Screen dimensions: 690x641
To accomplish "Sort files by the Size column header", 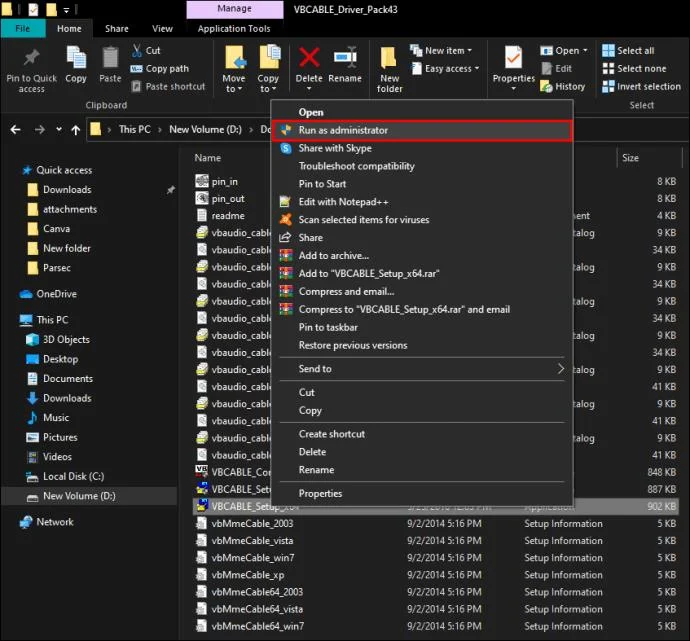I will pos(630,158).
